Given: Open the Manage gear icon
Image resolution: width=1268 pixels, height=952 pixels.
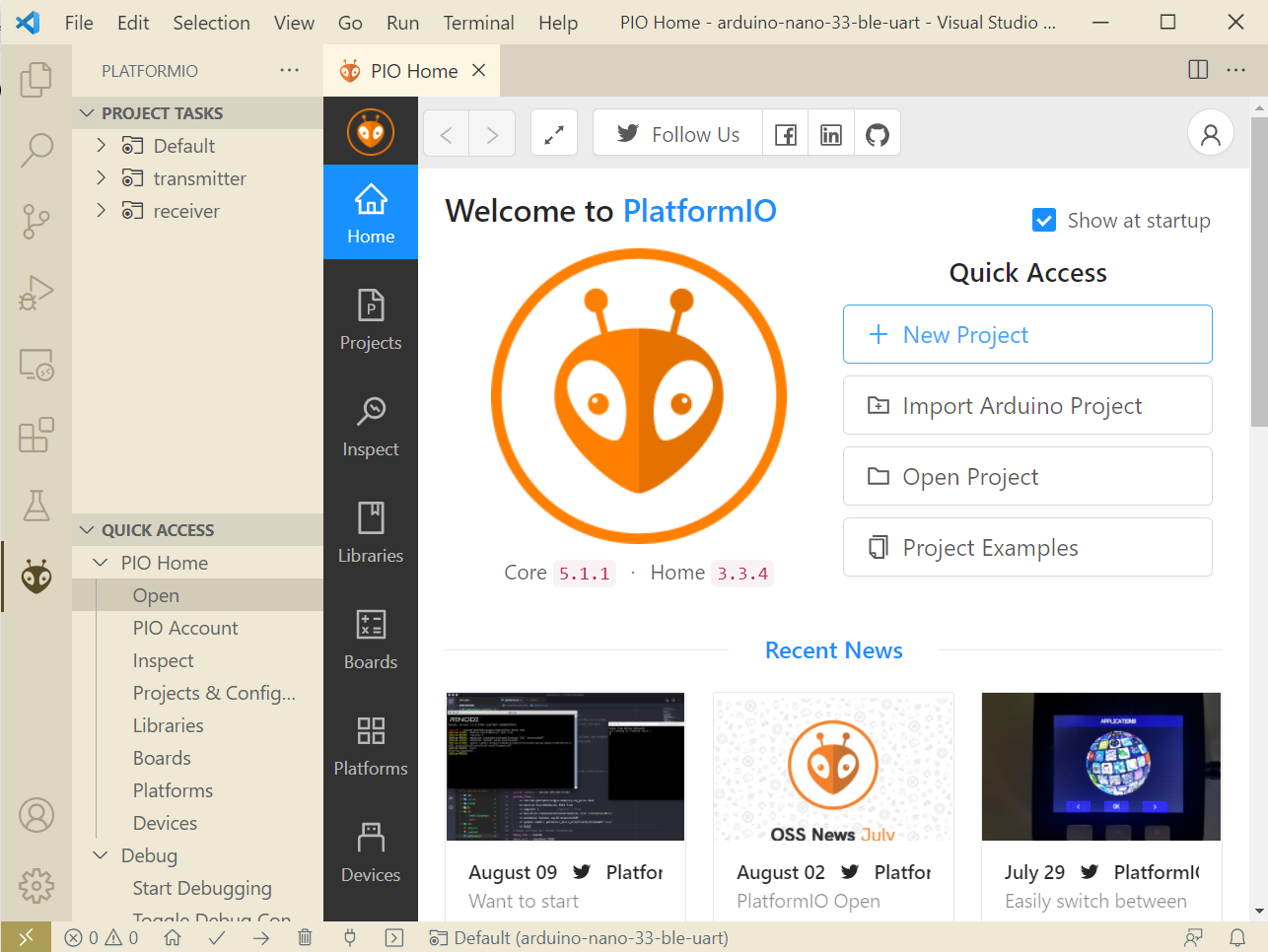Looking at the screenshot, I should coord(36,886).
